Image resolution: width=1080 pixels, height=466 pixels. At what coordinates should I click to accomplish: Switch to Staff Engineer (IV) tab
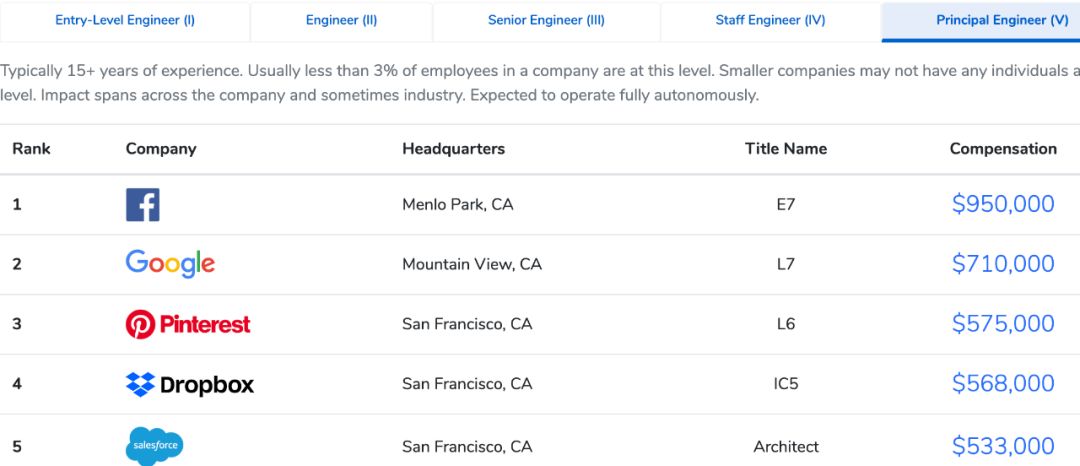tap(770, 21)
